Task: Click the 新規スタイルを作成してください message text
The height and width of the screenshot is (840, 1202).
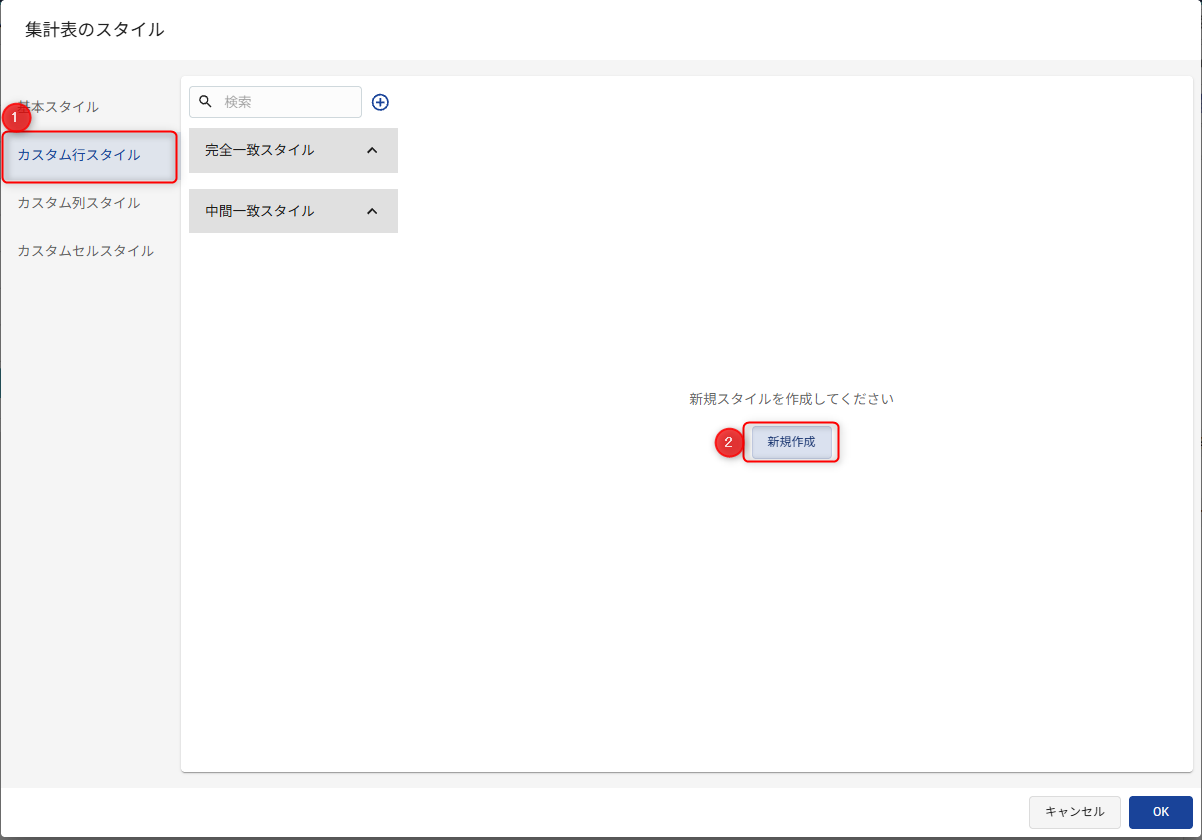Action: click(790, 399)
